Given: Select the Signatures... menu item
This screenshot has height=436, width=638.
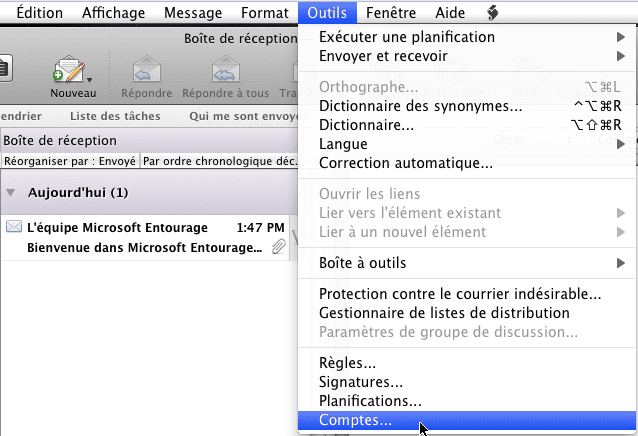Looking at the screenshot, I should point(467,382).
